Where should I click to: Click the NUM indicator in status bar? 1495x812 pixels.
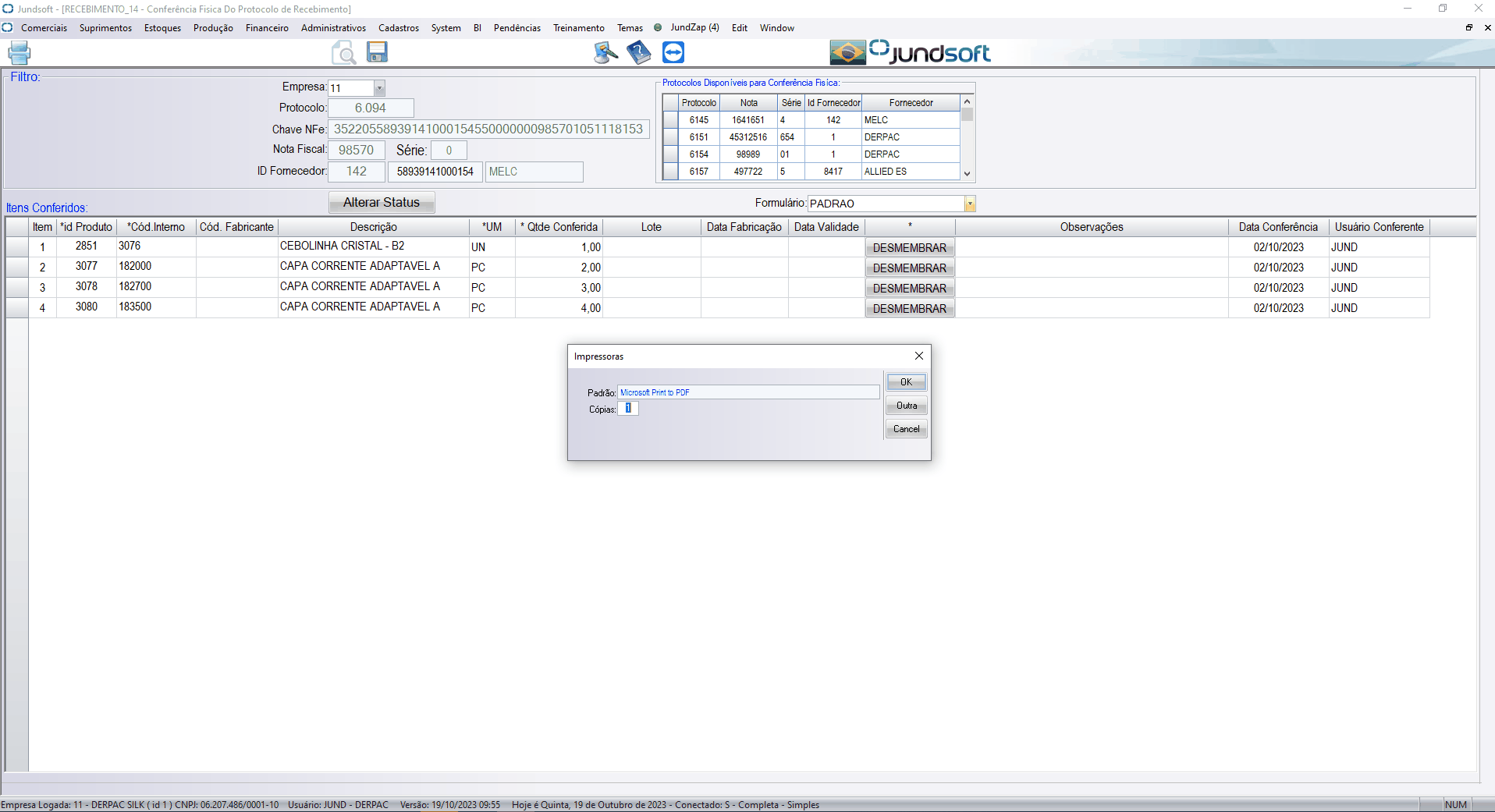pos(1455,805)
